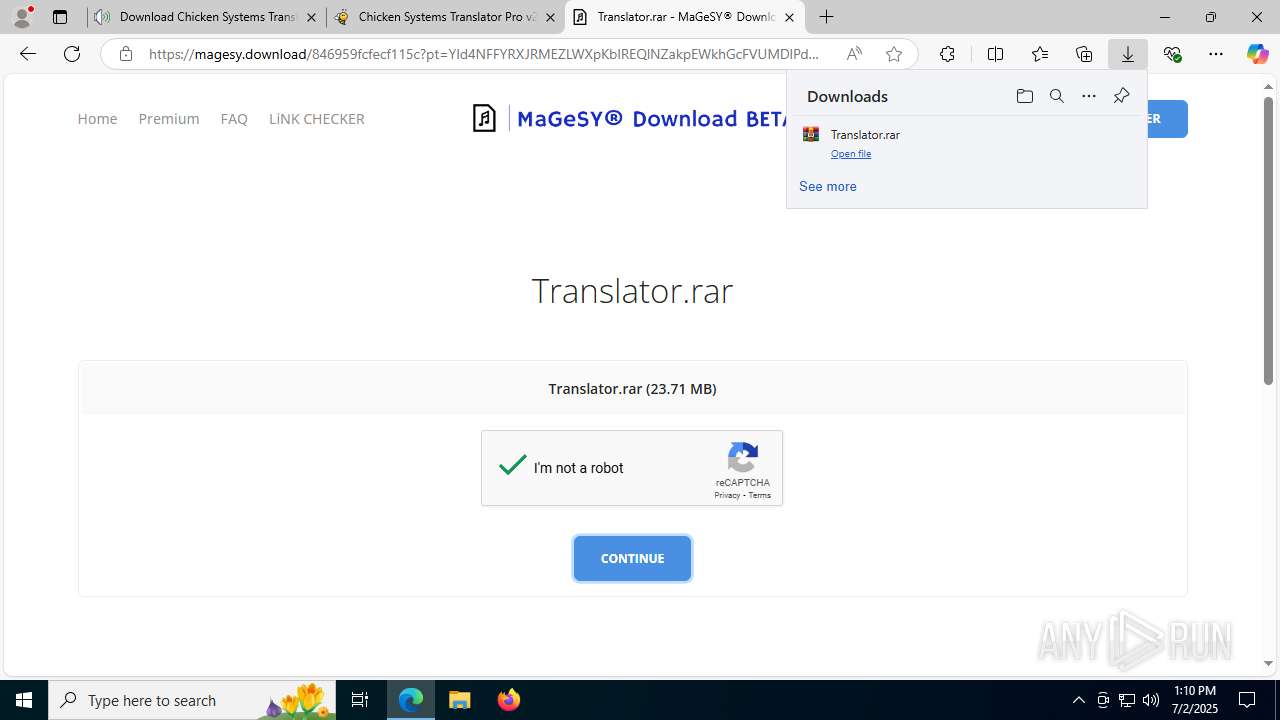Toggle the I'm not a robot checkbox
Viewport: 1280px width, 720px height.
[x=513, y=466]
